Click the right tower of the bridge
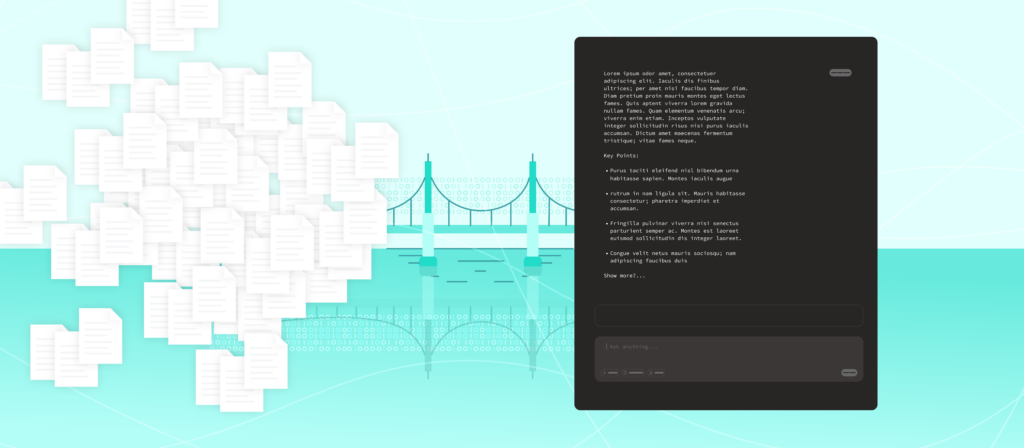Screen dimensions: 1024x448 tap(532, 209)
